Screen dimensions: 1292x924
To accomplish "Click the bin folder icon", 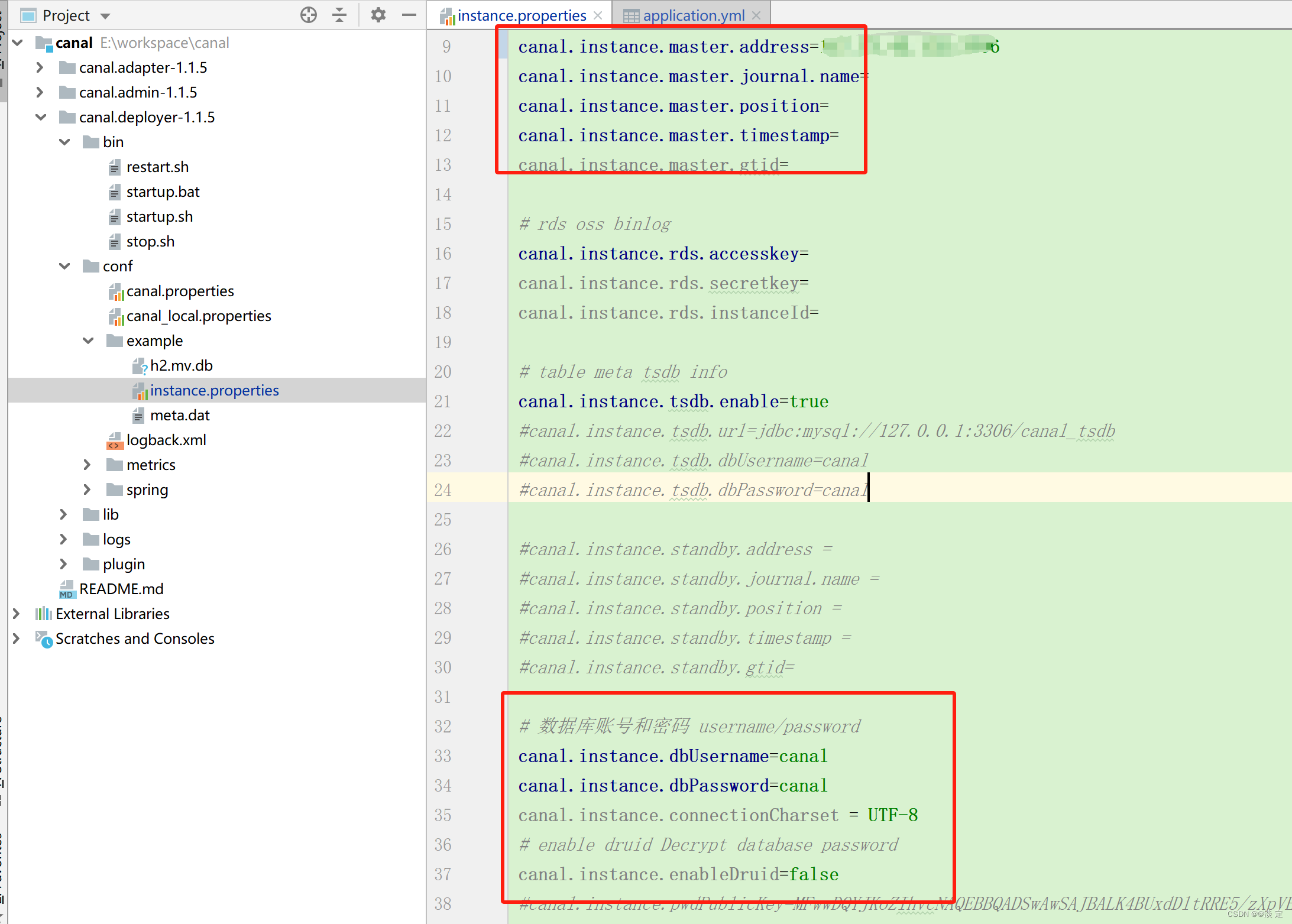I will pos(91,142).
